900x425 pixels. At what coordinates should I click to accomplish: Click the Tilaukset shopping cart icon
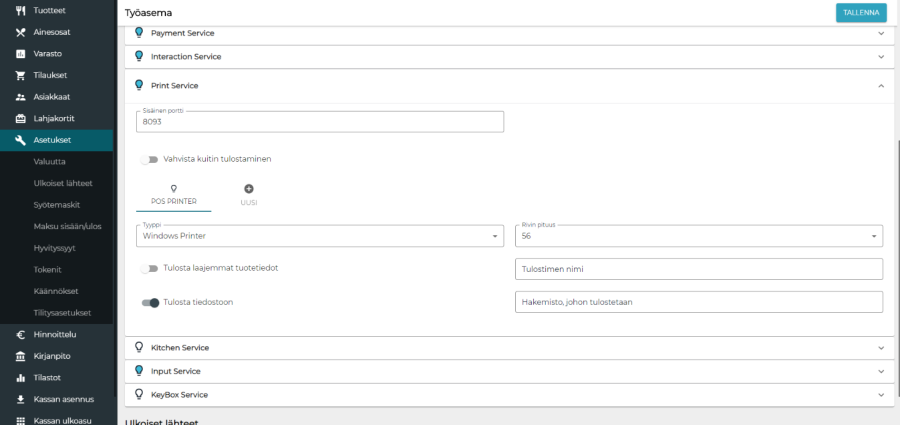pos(20,75)
